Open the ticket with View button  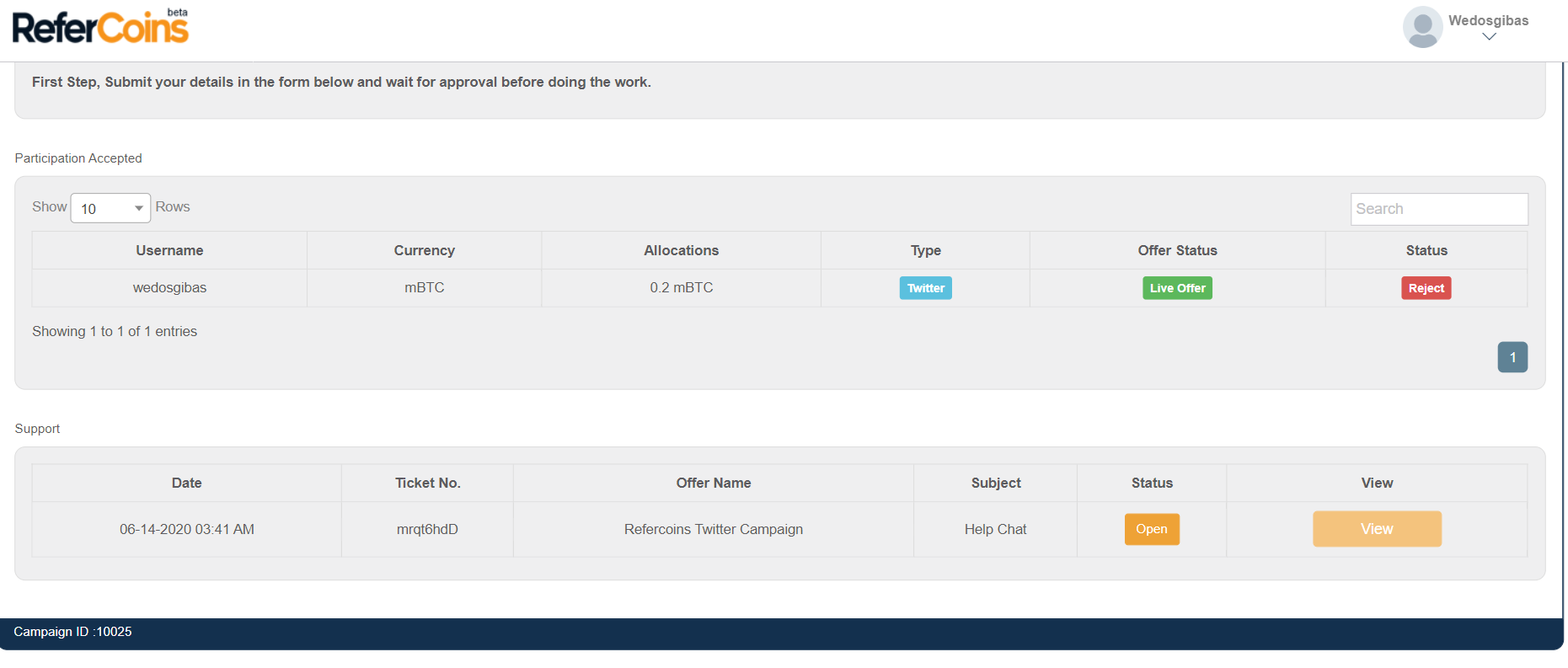(1377, 529)
